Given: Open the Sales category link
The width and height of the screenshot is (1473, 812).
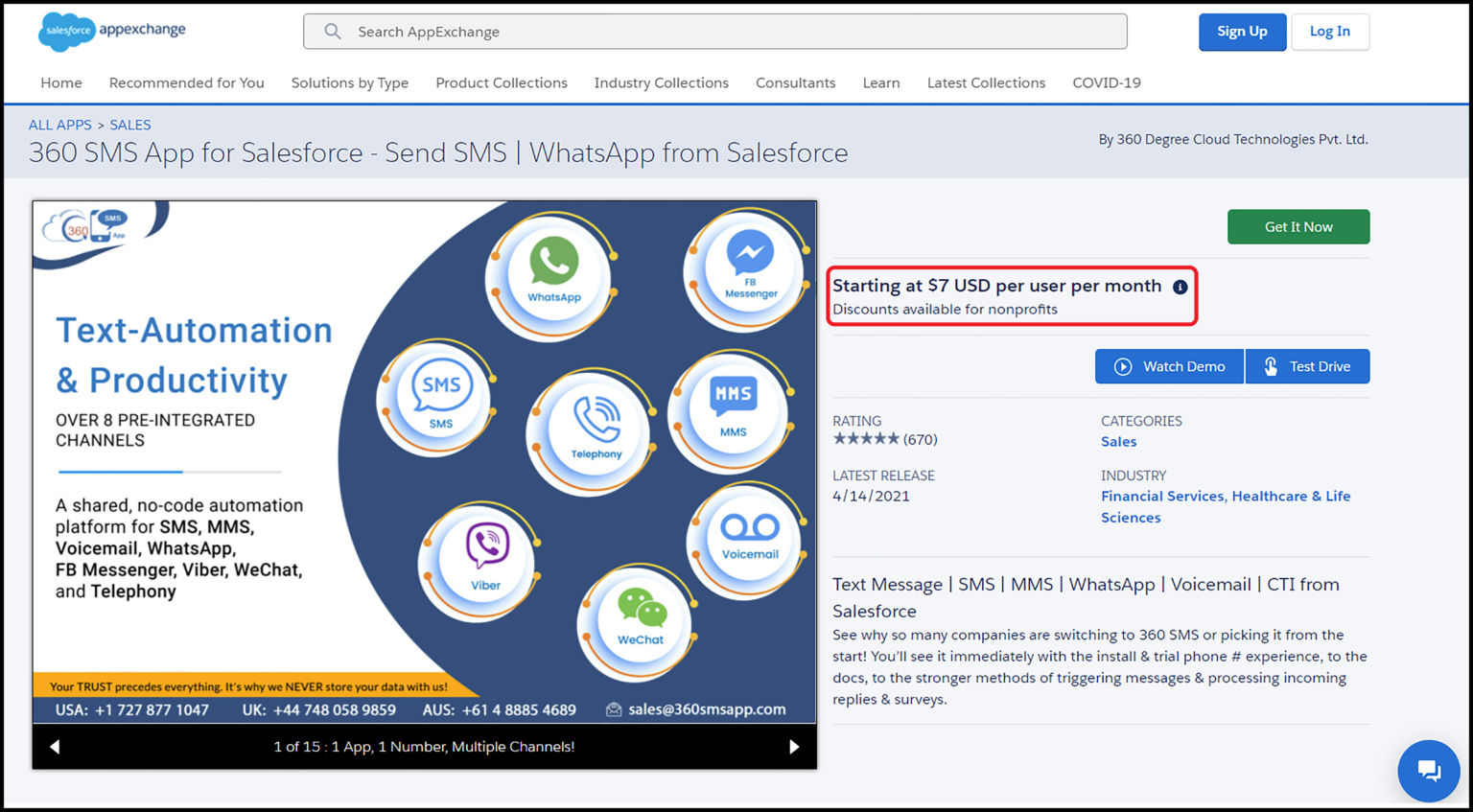Looking at the screenshot, I should pyautogui.click(x=1119, y=442).
